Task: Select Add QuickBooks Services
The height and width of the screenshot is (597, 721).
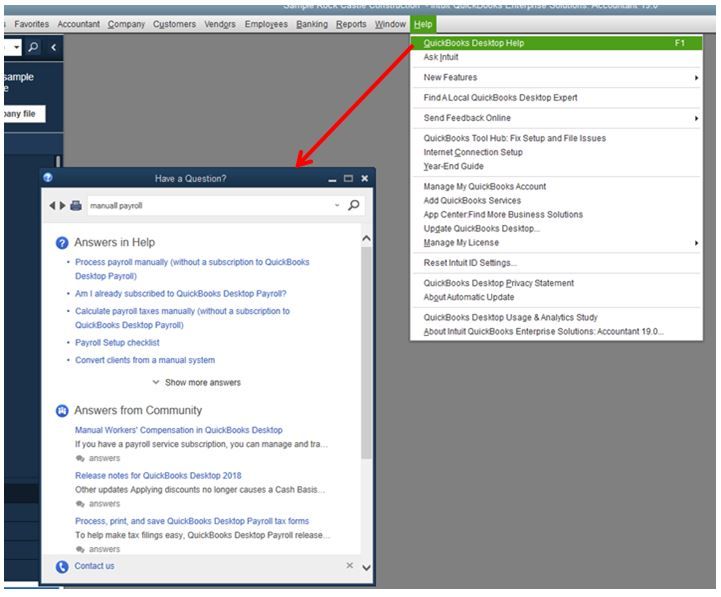Action: 556,201
